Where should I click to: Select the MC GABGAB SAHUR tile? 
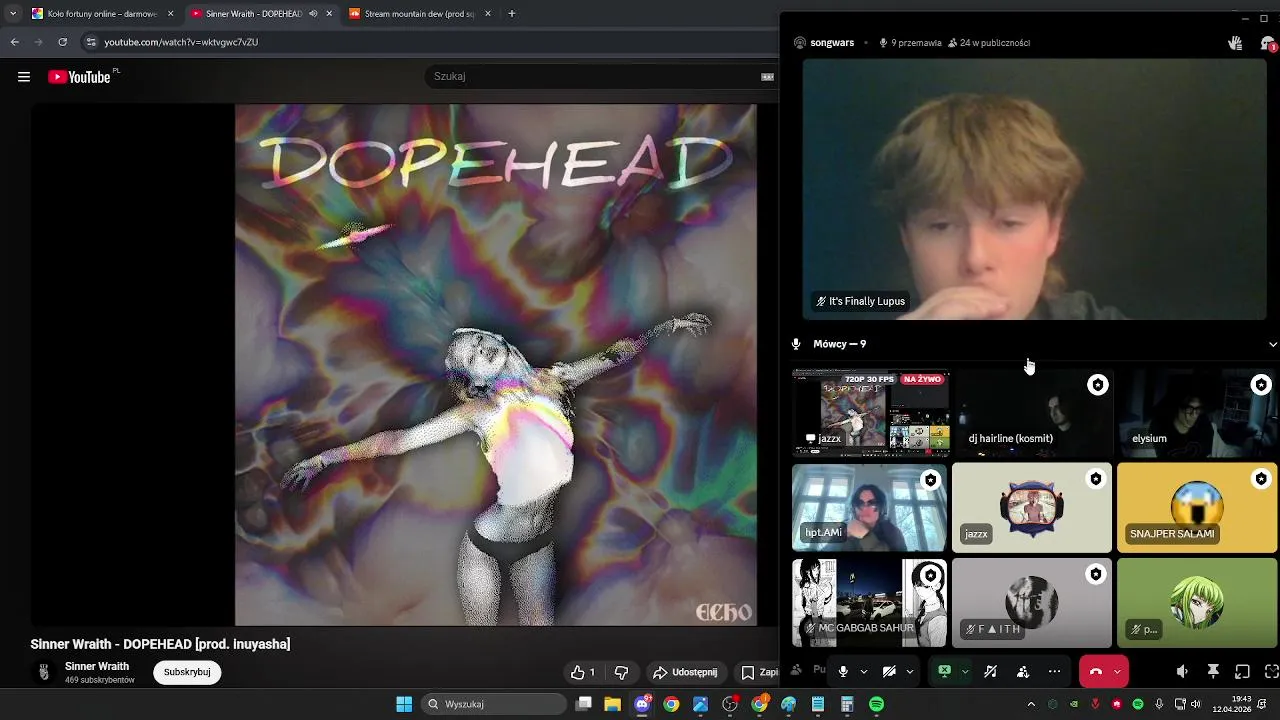869,603
